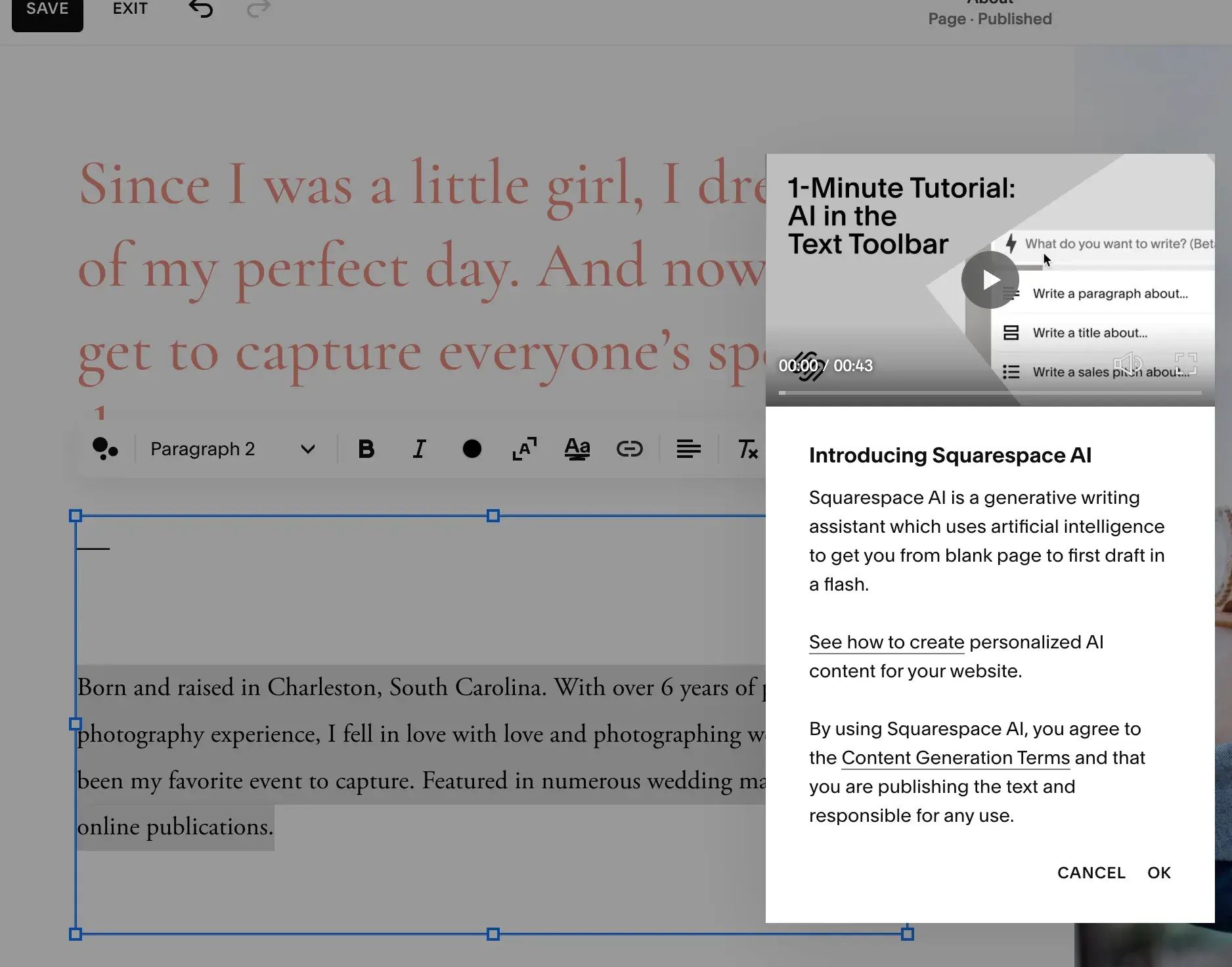Screen dimensions: 1232x967
Task: Expand the tutorial video to fullscreen
Action: [x=1186, y=363]
